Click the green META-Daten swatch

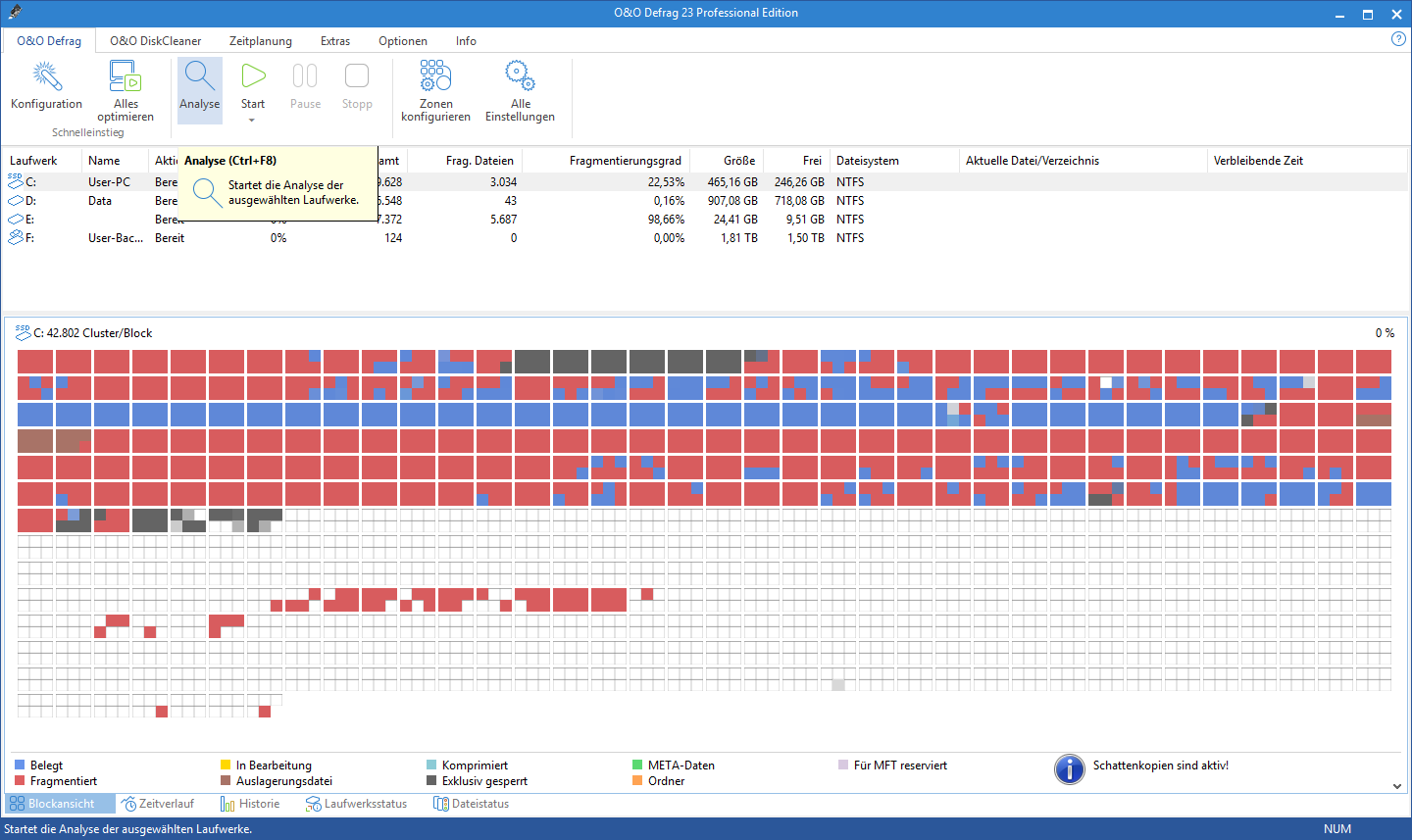pos(637,765)
